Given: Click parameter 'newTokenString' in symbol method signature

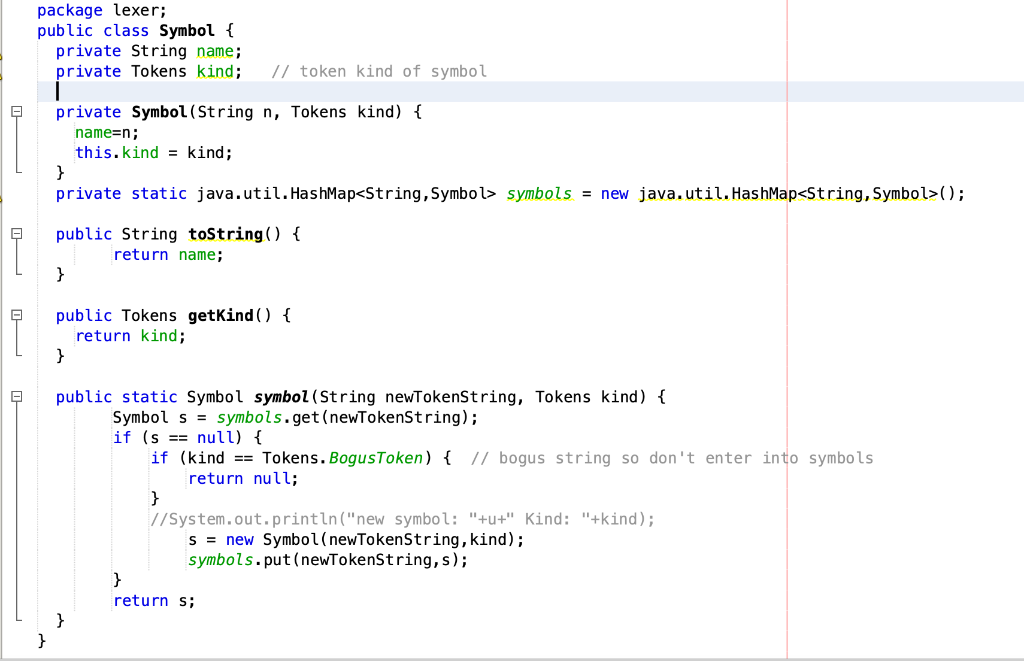Looking at the screenshot, I should tap(451, 397).
